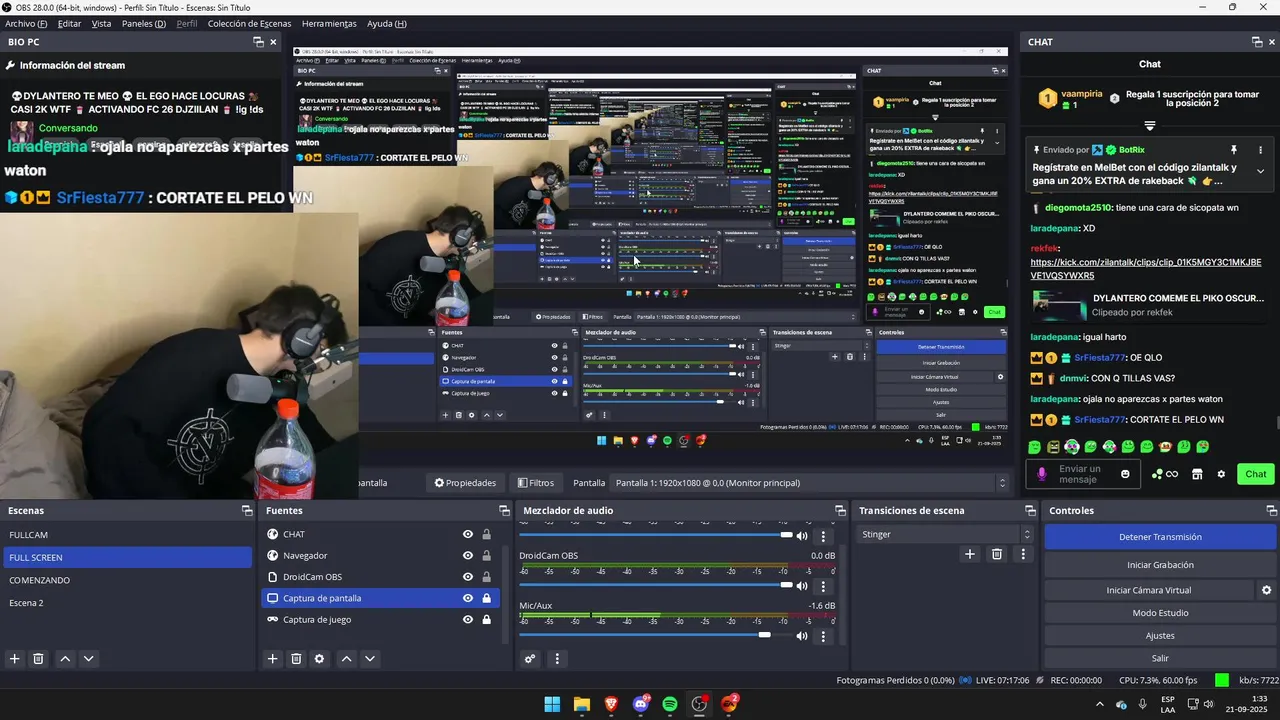Click Detener Transmisión button
Screen dimensions: 1280x720
[1160, 537]
